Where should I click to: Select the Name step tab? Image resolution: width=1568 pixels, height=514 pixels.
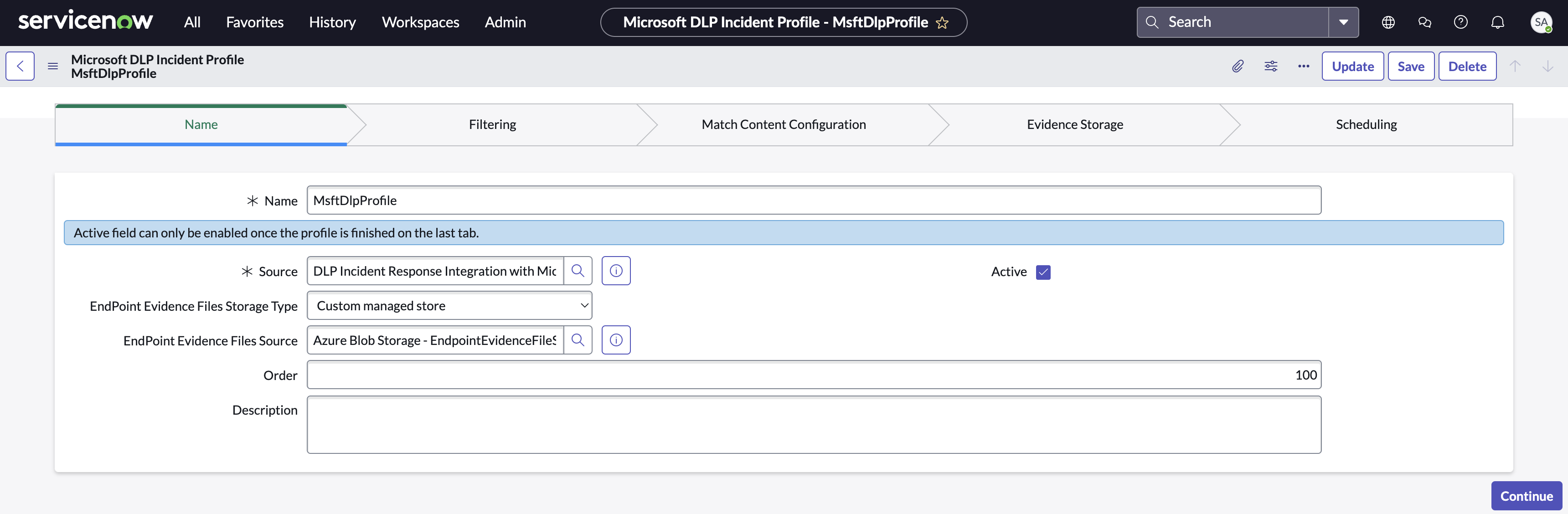(201, 125)
